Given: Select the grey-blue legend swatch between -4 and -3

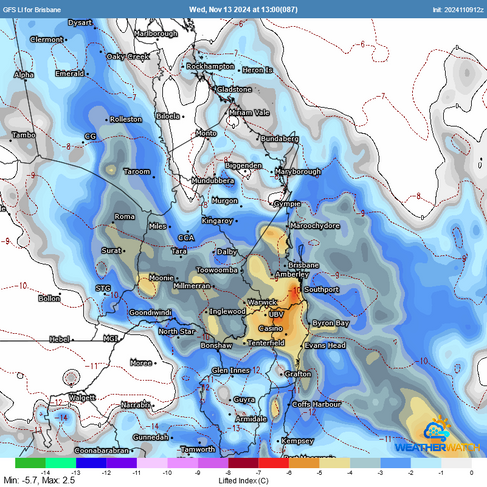Looking at the screenshot, I should pyautogui.click(x=365, y=463).
